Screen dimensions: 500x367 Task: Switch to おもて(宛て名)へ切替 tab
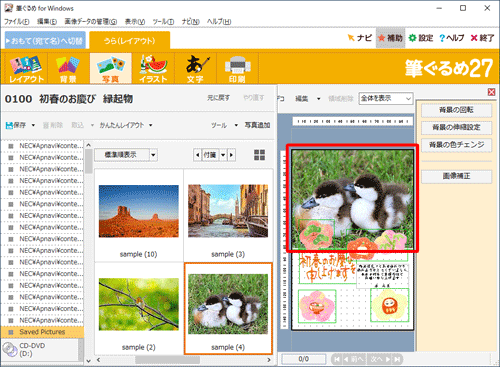pos(46,41)
